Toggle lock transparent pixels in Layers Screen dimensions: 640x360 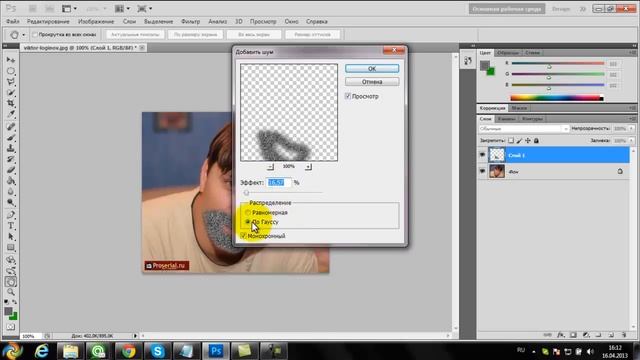tap(511, 140)
